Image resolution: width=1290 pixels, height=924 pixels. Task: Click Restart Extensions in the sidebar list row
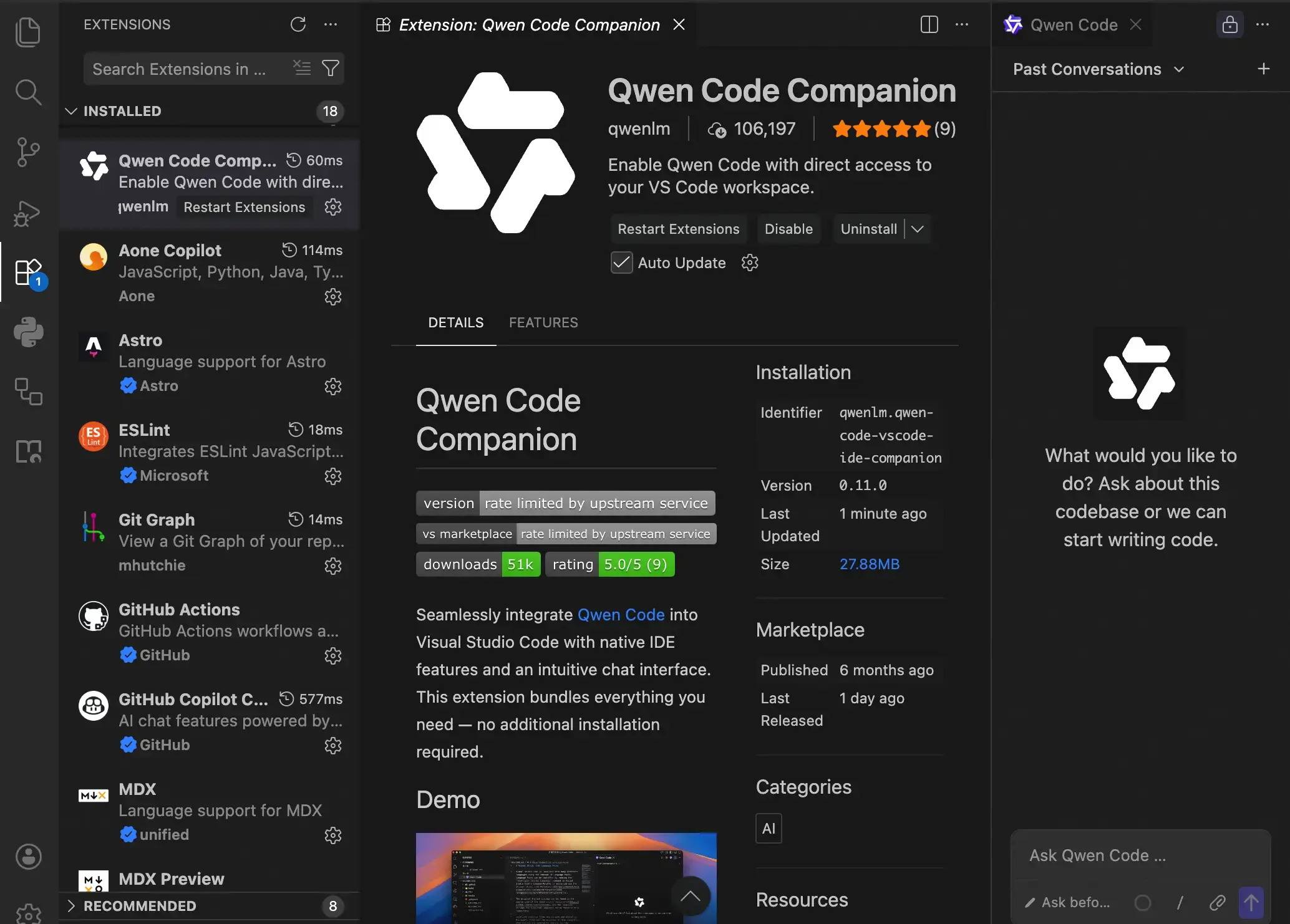244,207
